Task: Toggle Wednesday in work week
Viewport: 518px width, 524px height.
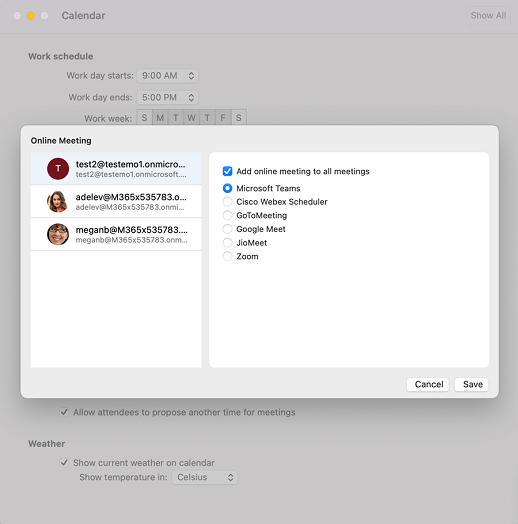Action: [x=191, y=118]
